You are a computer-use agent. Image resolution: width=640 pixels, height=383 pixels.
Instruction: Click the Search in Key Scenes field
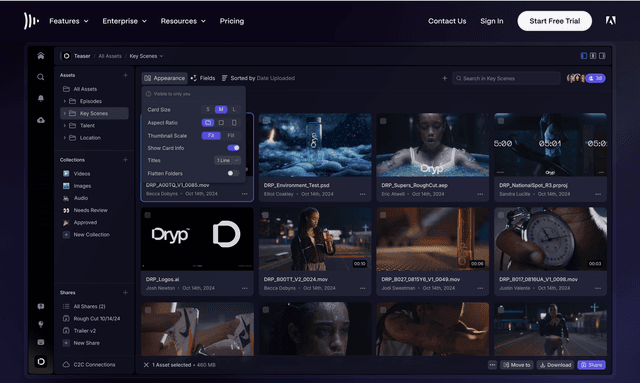(x=506, y=78)
